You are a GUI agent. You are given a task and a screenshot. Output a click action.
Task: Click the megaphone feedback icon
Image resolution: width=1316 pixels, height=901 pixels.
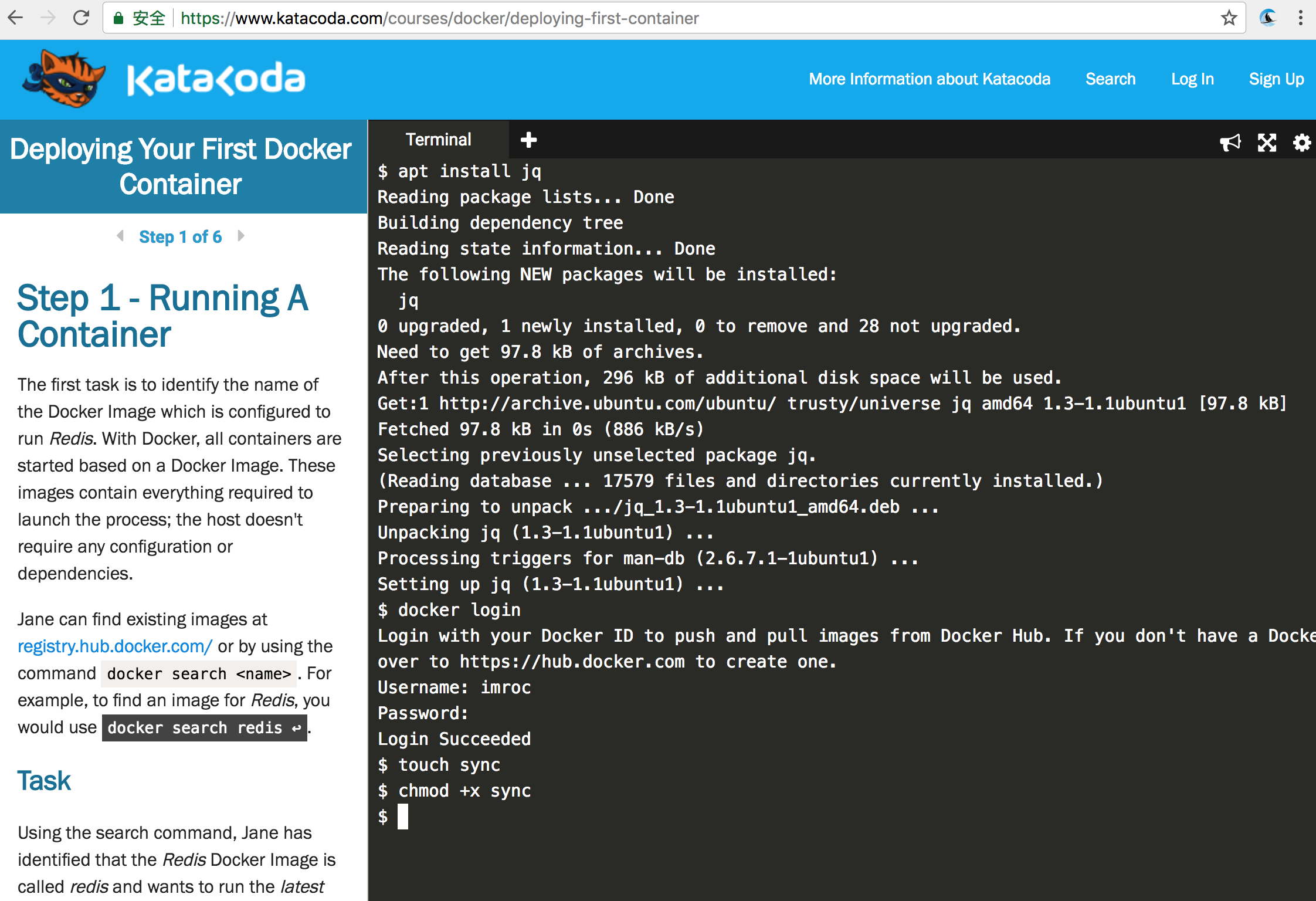point(1230,142)
